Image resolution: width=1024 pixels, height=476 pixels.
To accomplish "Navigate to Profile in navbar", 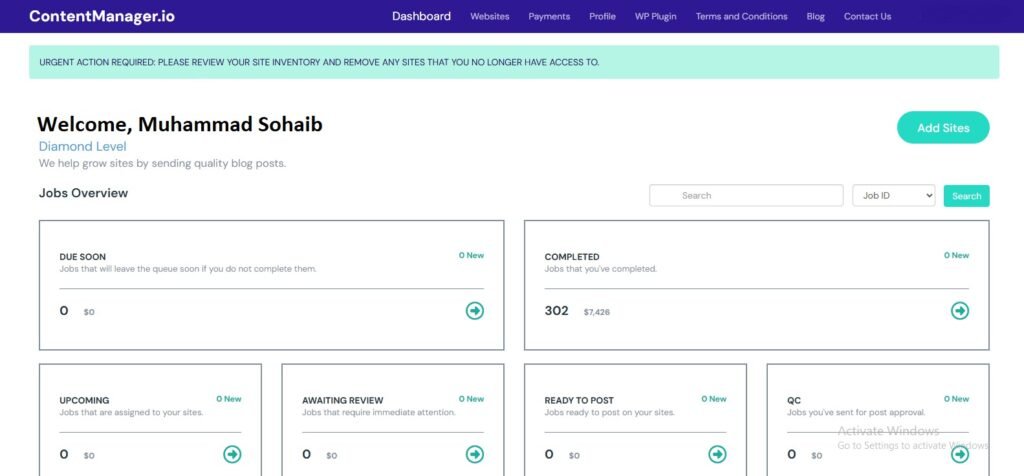I will (x=602, y=16).
